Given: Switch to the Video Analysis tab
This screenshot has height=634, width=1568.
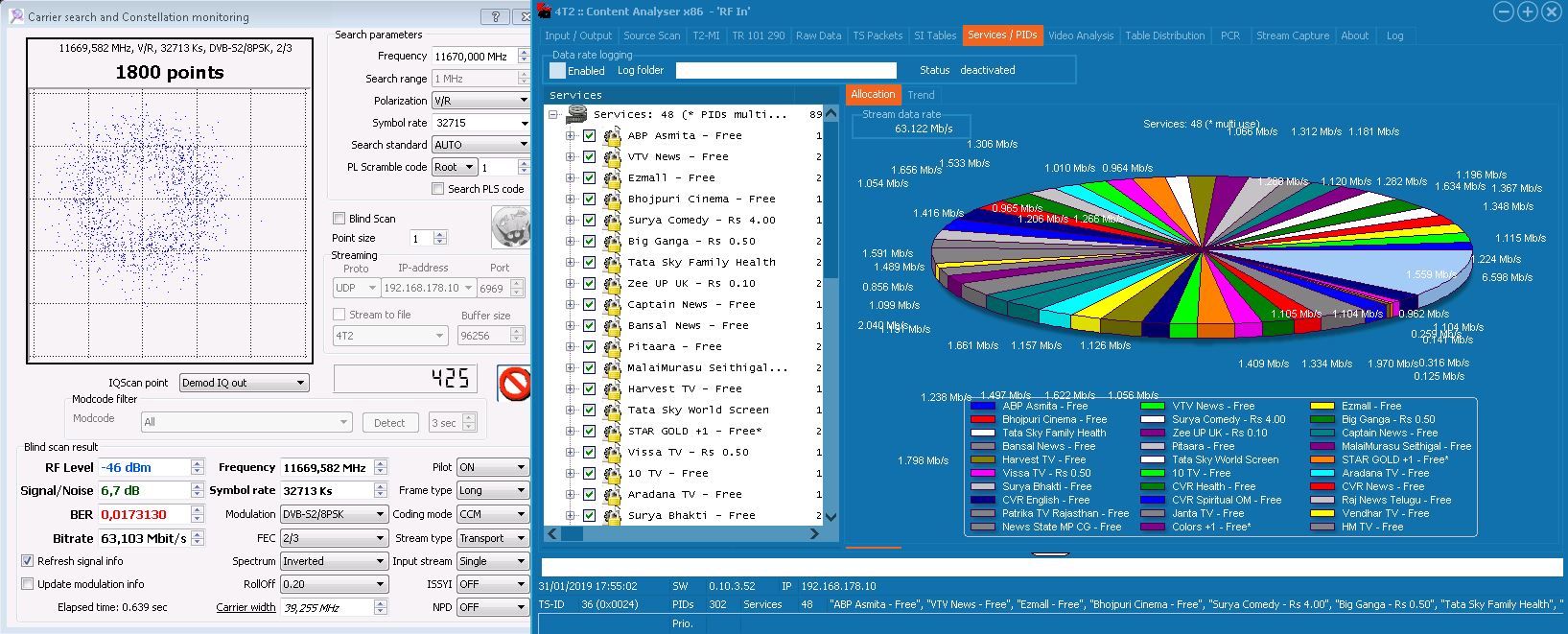Looking at the screenshot, I should (1081, 35).
